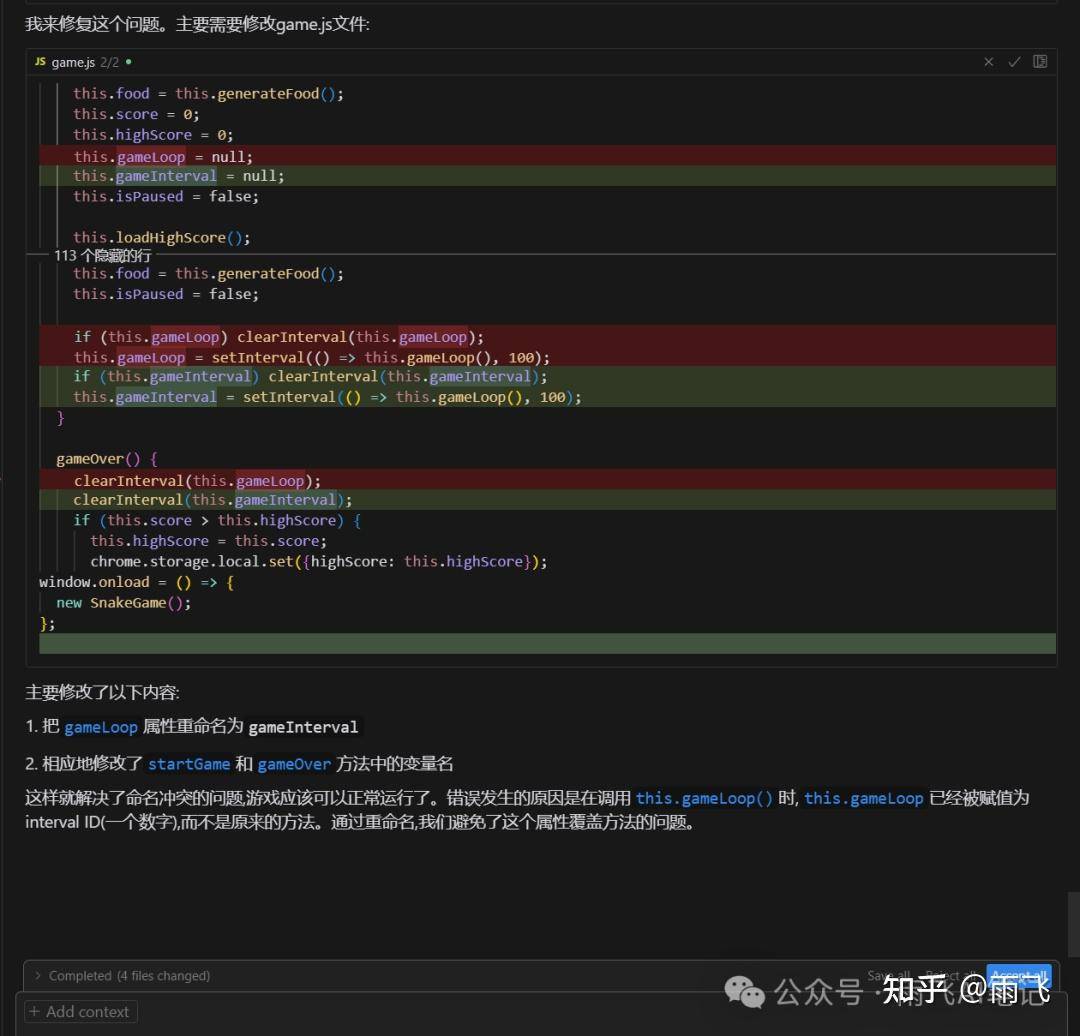This screenshot has height=1036, width=1080.
Task: Click the Accept all button
Action: point(1019,975)
